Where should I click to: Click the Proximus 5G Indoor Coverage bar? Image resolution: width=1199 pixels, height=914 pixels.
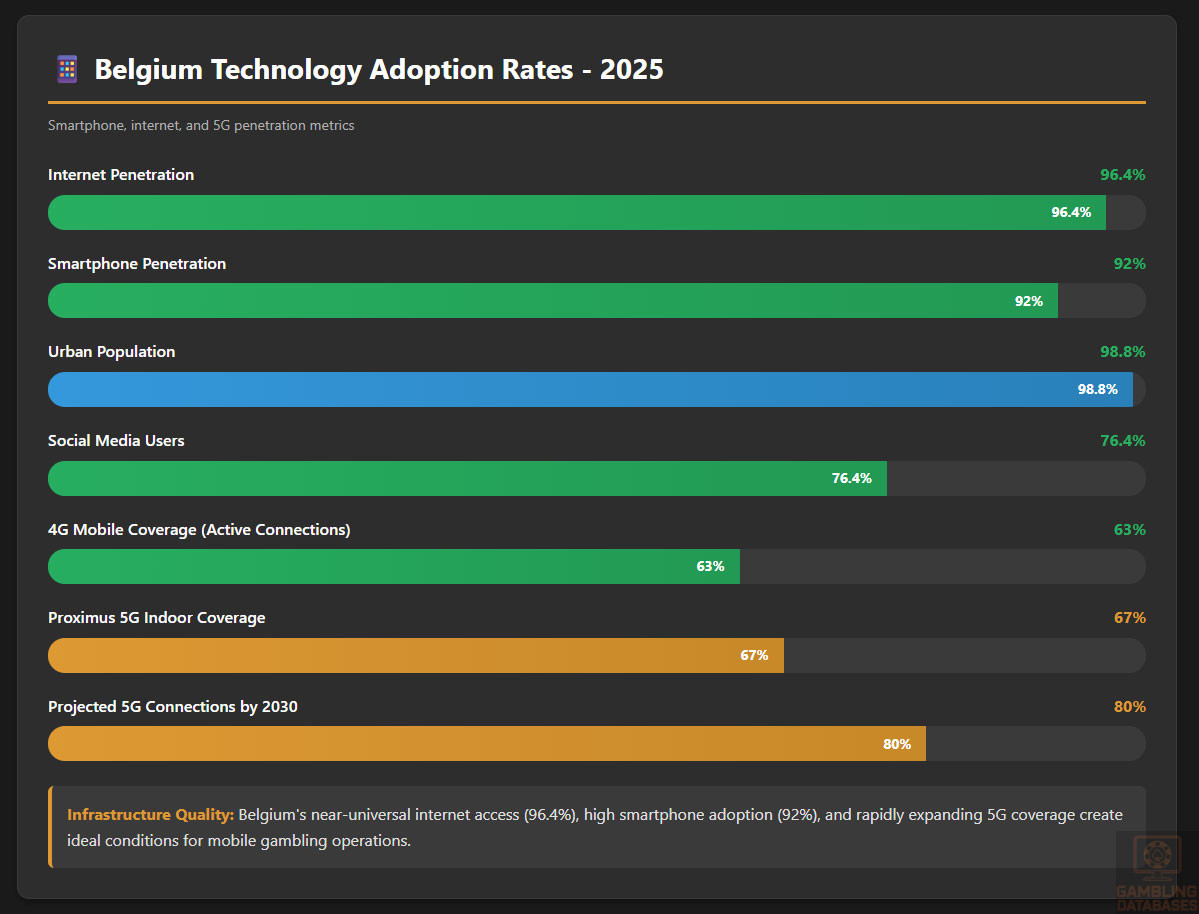point(415,655)
